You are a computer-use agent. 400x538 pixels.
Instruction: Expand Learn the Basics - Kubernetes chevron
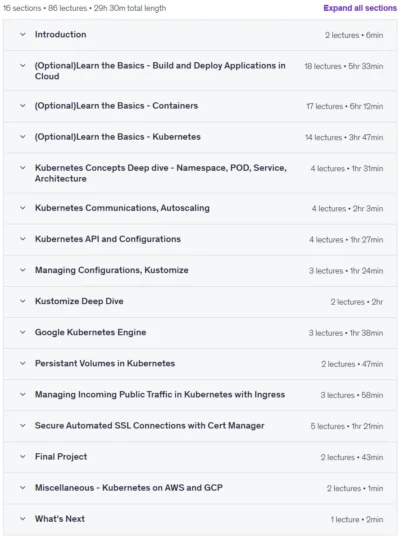coord(23,137)
